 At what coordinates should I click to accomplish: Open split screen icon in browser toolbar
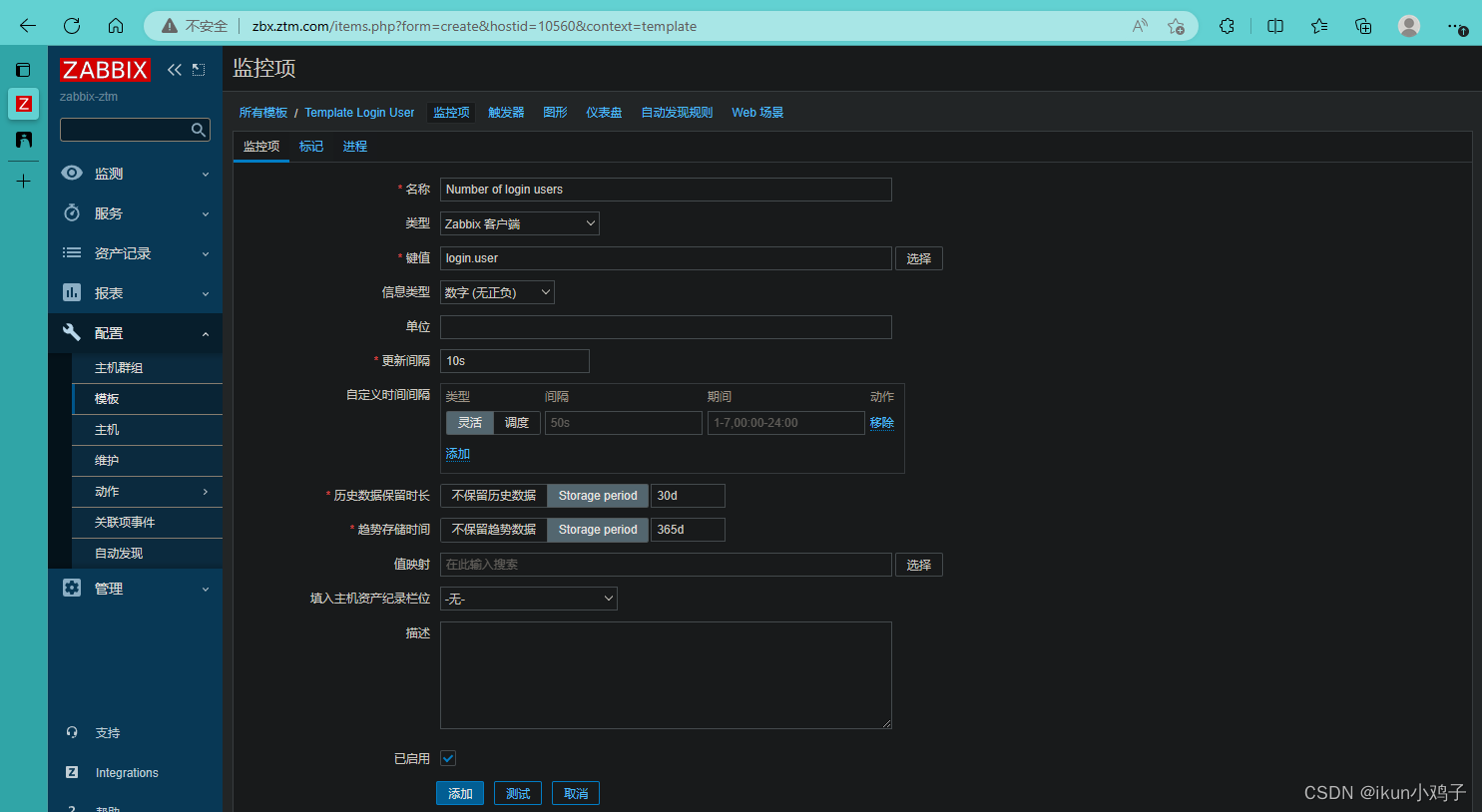point(1275,26)
